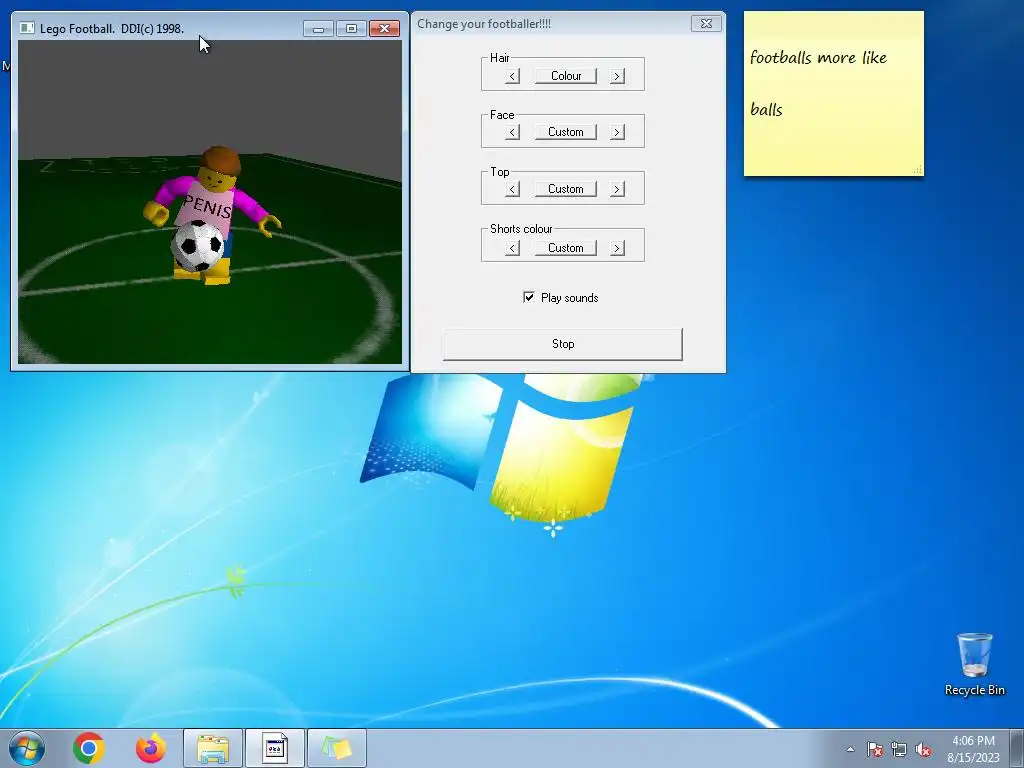Click the yellow sticky note text
Screen dimensions: 1024x768
coord(818,83)
